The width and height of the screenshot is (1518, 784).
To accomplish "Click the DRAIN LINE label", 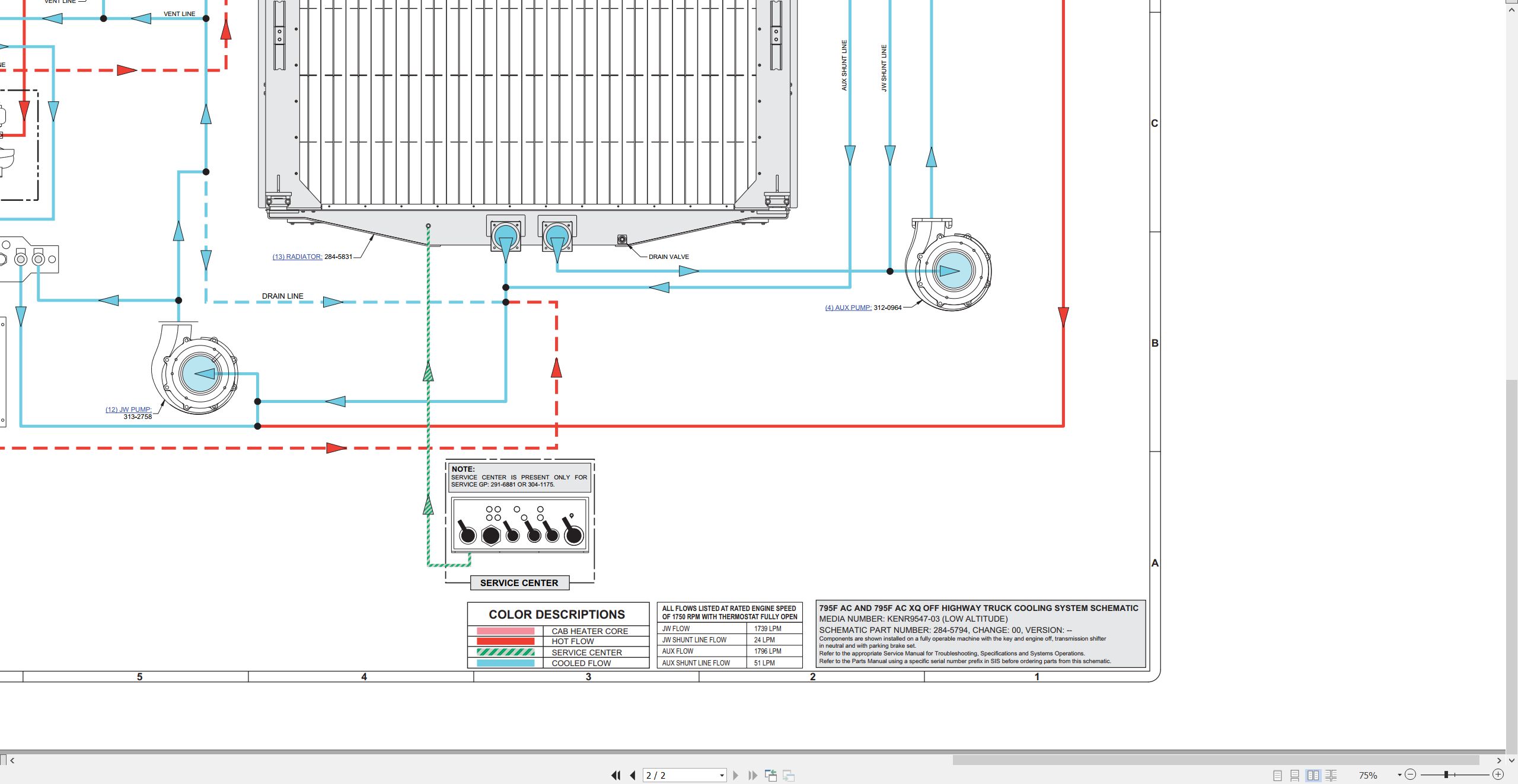I will coord(282,296).
